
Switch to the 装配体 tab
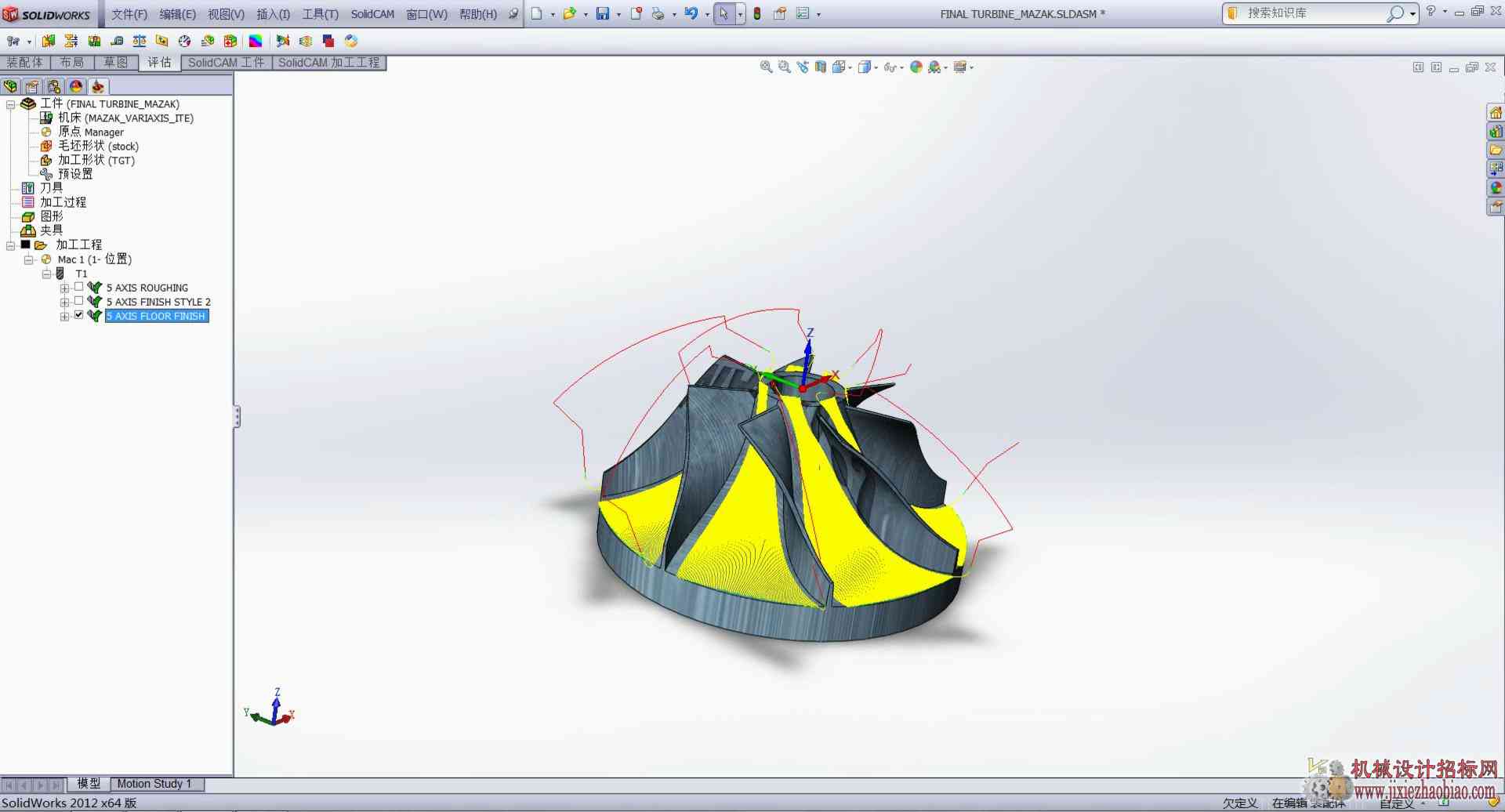(x=25, y=63)
